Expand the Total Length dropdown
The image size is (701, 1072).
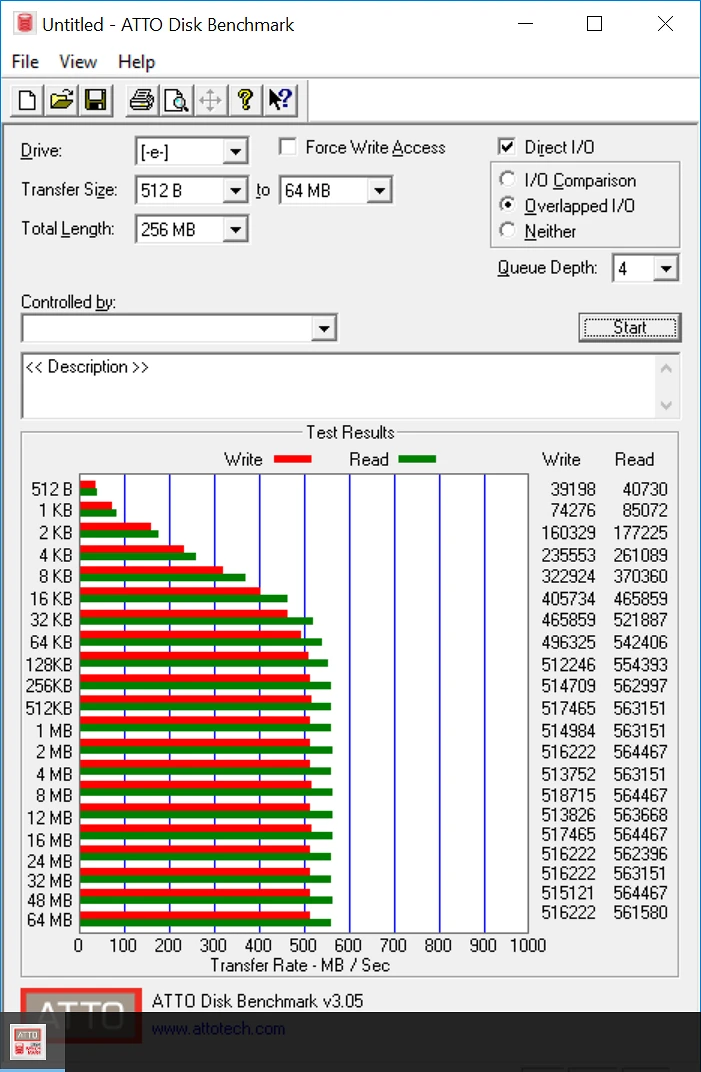pyautogui.click(x=235, y=230)
